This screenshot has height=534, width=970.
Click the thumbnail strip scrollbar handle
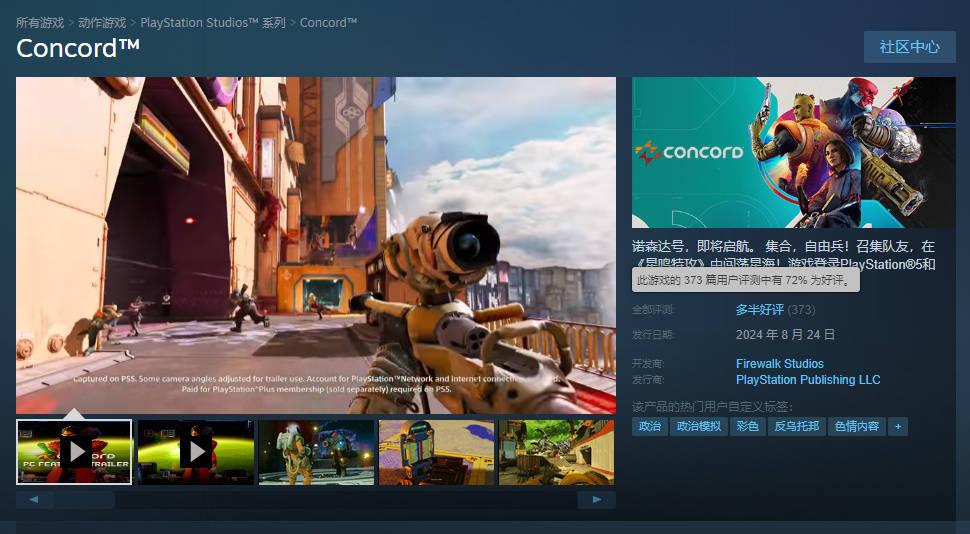coord(85,499)
